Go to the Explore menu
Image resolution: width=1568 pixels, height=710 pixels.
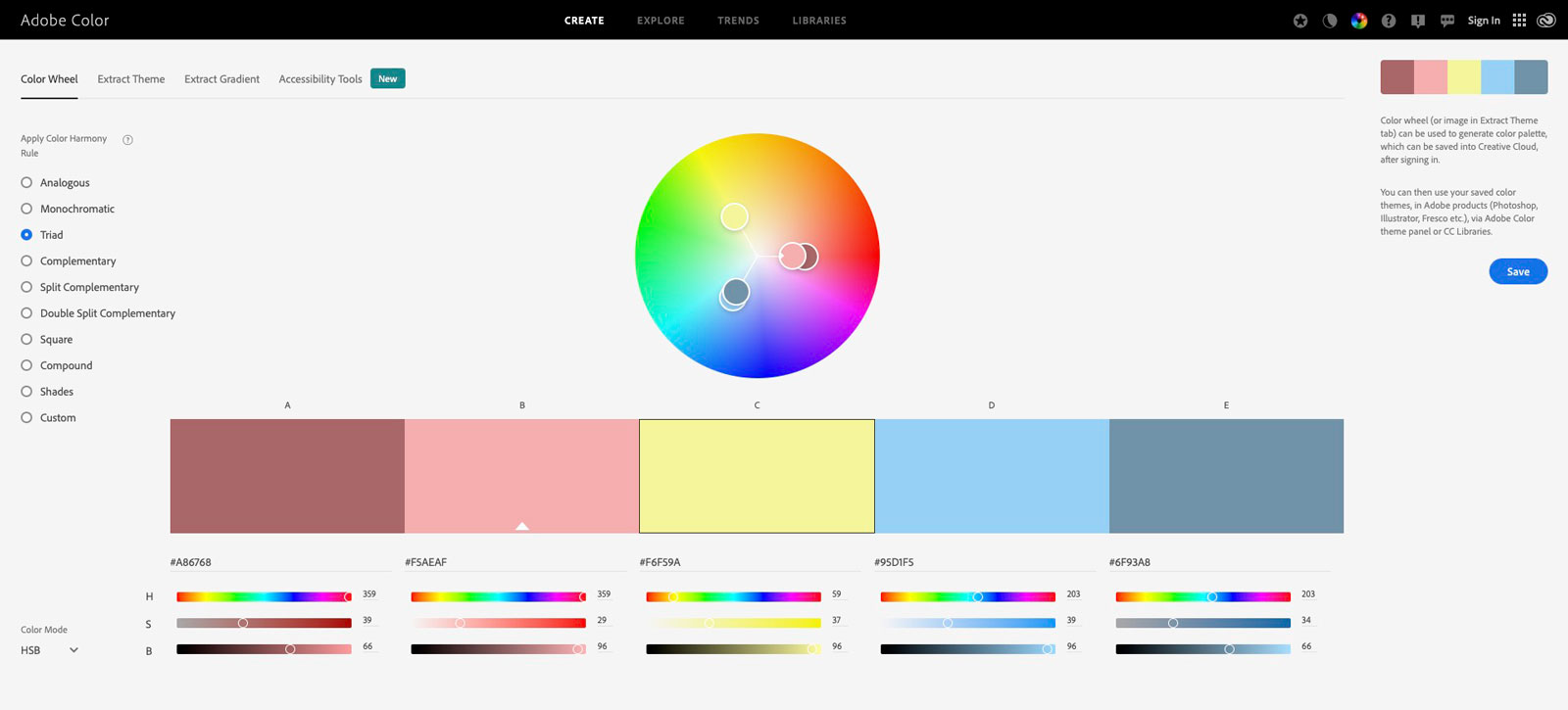tap(661, 21)
